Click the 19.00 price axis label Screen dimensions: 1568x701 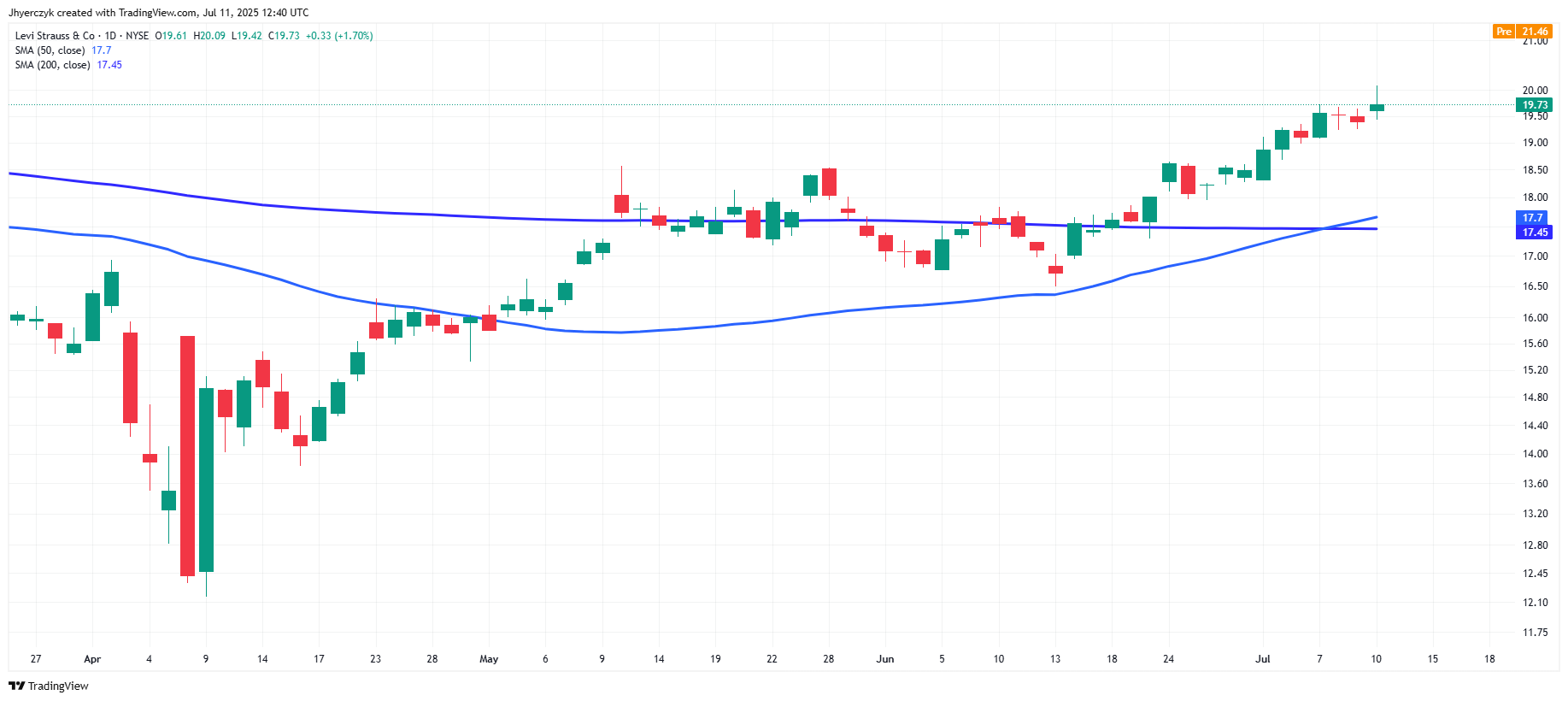coord(1535,143)
